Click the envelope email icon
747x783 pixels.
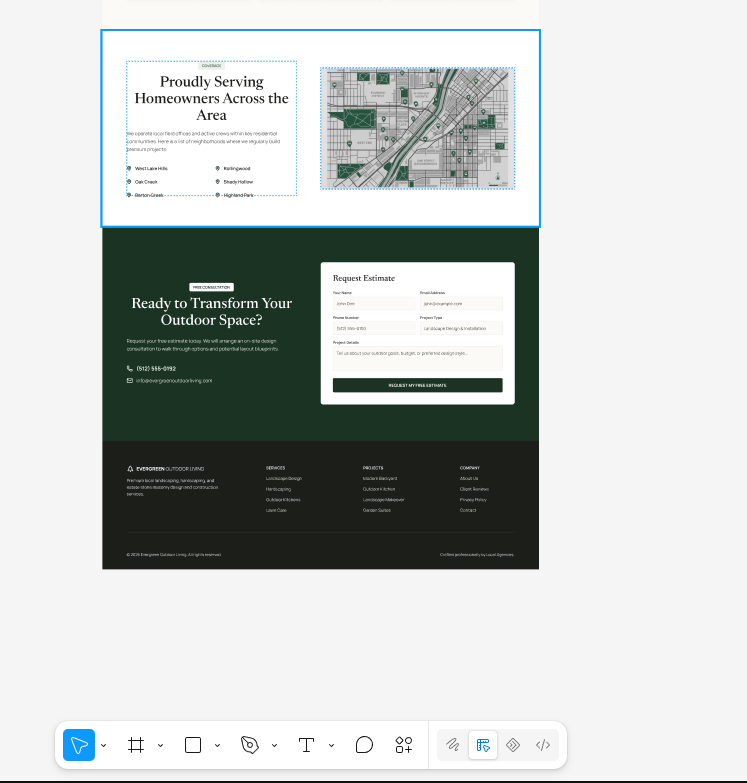coord(130,381)
